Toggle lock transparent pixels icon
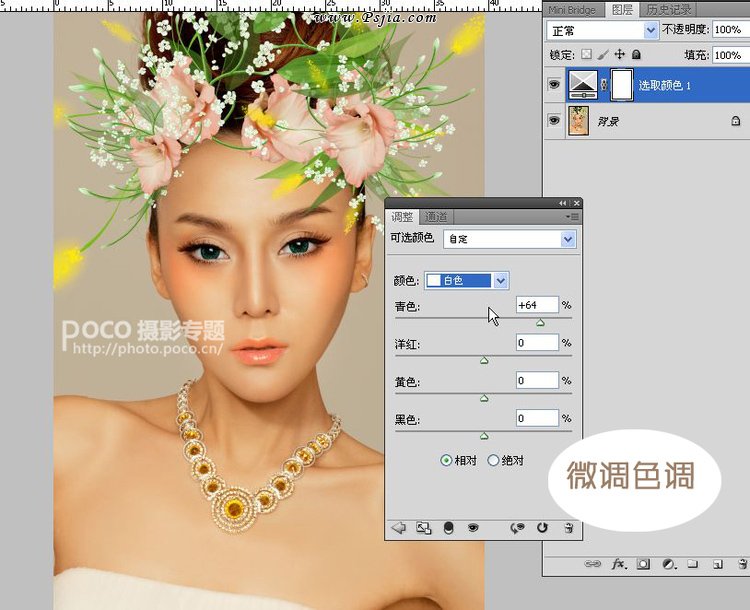 pos(586,54)
